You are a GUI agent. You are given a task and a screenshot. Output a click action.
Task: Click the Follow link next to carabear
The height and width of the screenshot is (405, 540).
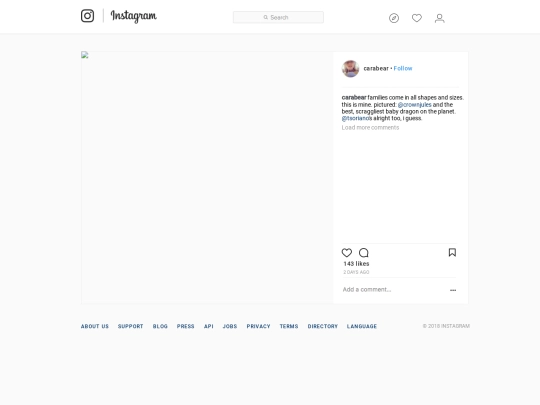[403, 69]
